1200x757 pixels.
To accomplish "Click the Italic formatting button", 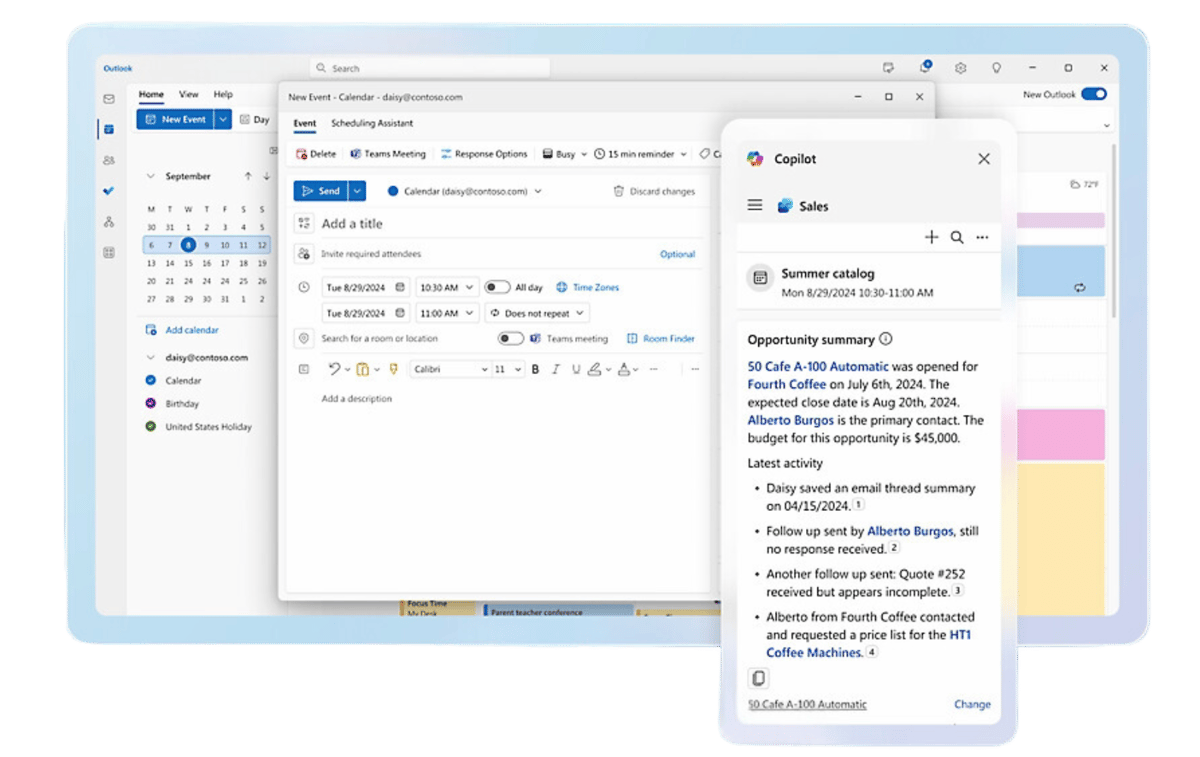I will (556, 369).
